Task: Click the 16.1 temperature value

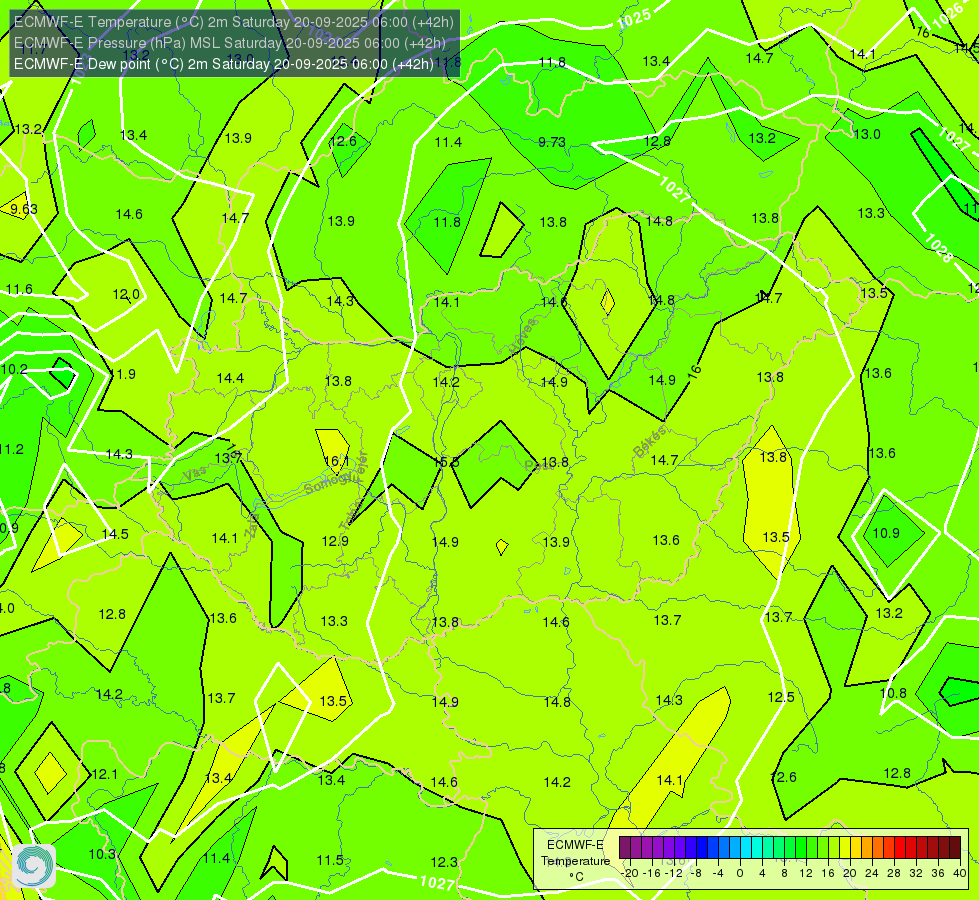Action: [x=337, y=461]
